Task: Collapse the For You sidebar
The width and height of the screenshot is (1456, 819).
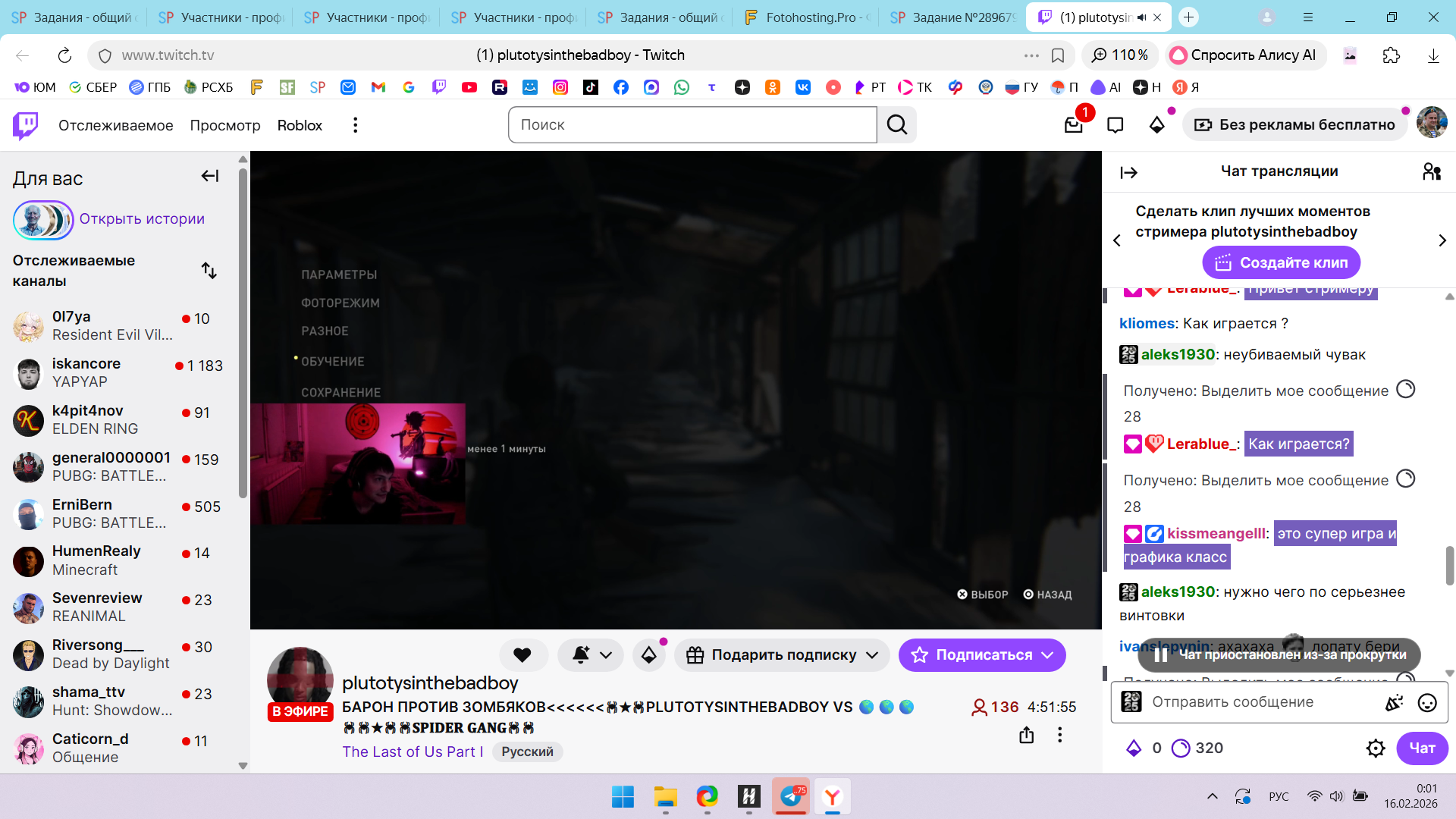Action: tap(209, 177)
